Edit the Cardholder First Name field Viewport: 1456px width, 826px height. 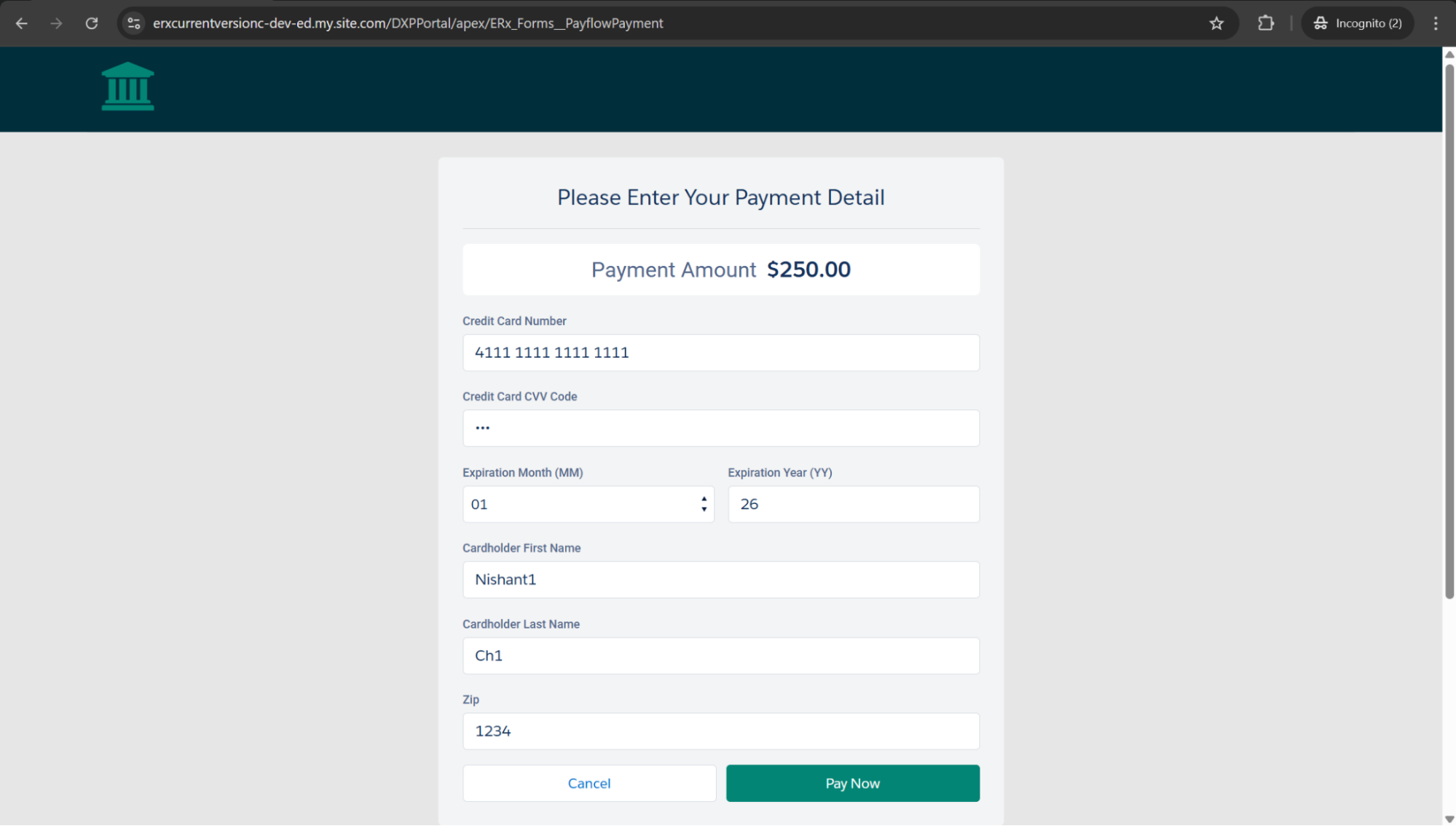(720, 580)
